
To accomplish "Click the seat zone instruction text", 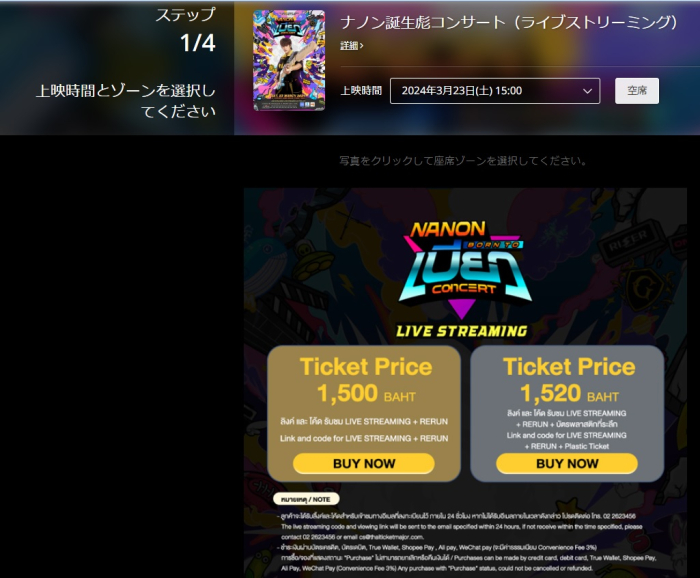I will 462,161.
